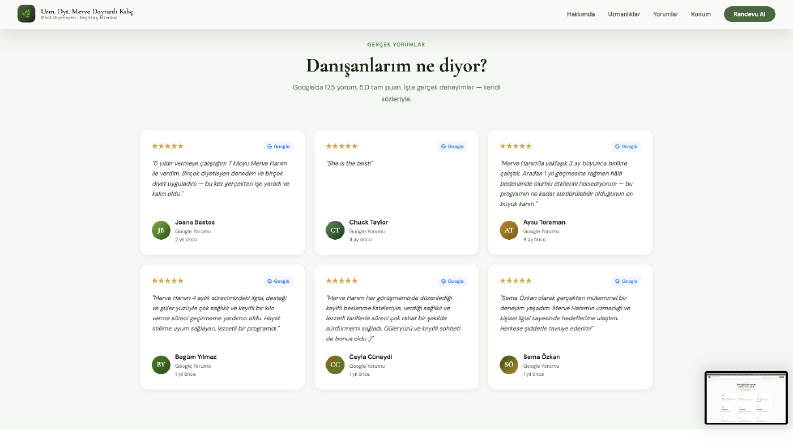Click "2 yıl önce" under Joana Bastos
The height and width of the screenshot is (446, 793).
pyautogui.click(x=186, y=240)
